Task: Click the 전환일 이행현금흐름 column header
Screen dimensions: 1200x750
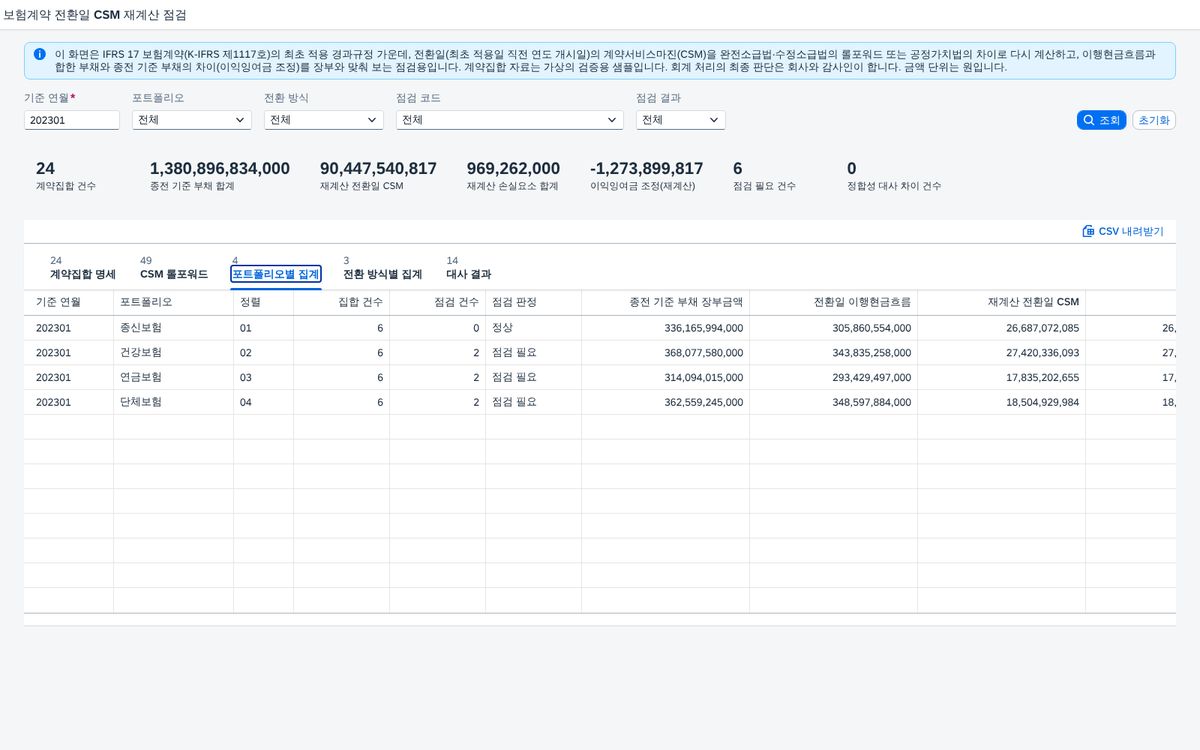Action: (x=834, y=302)
